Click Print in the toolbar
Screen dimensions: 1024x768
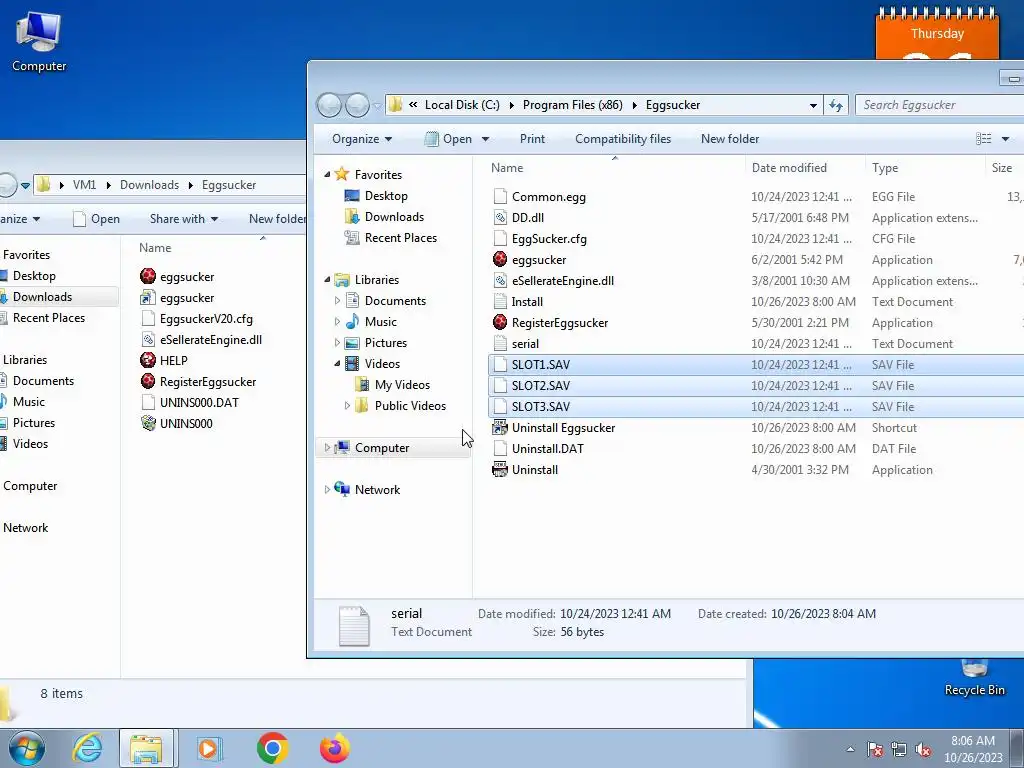point(532,139)
